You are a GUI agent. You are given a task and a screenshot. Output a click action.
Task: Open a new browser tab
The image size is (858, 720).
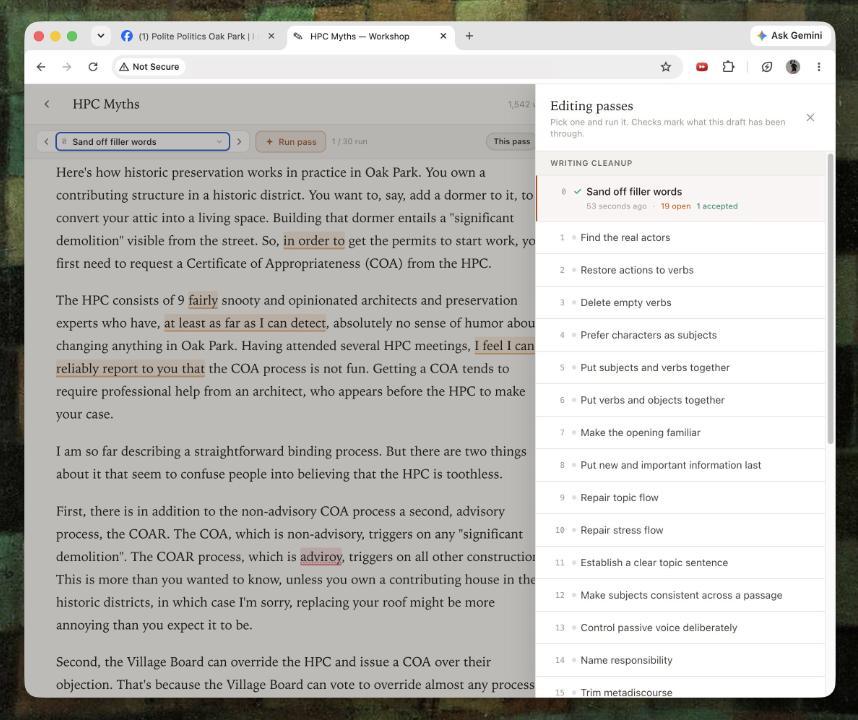[x=469, y=36]
